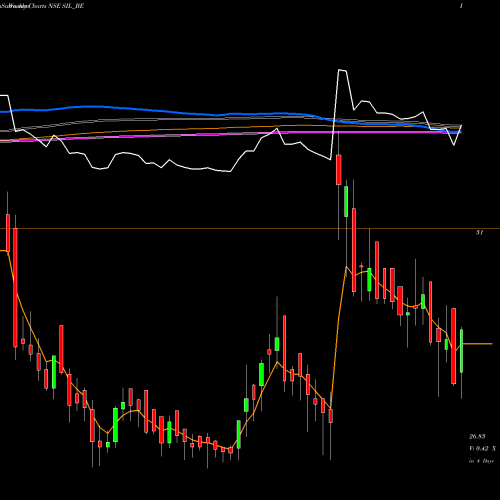Click the closing price value '26.83'
Screen dimensions: 500x500
click(x=477, y=436)
